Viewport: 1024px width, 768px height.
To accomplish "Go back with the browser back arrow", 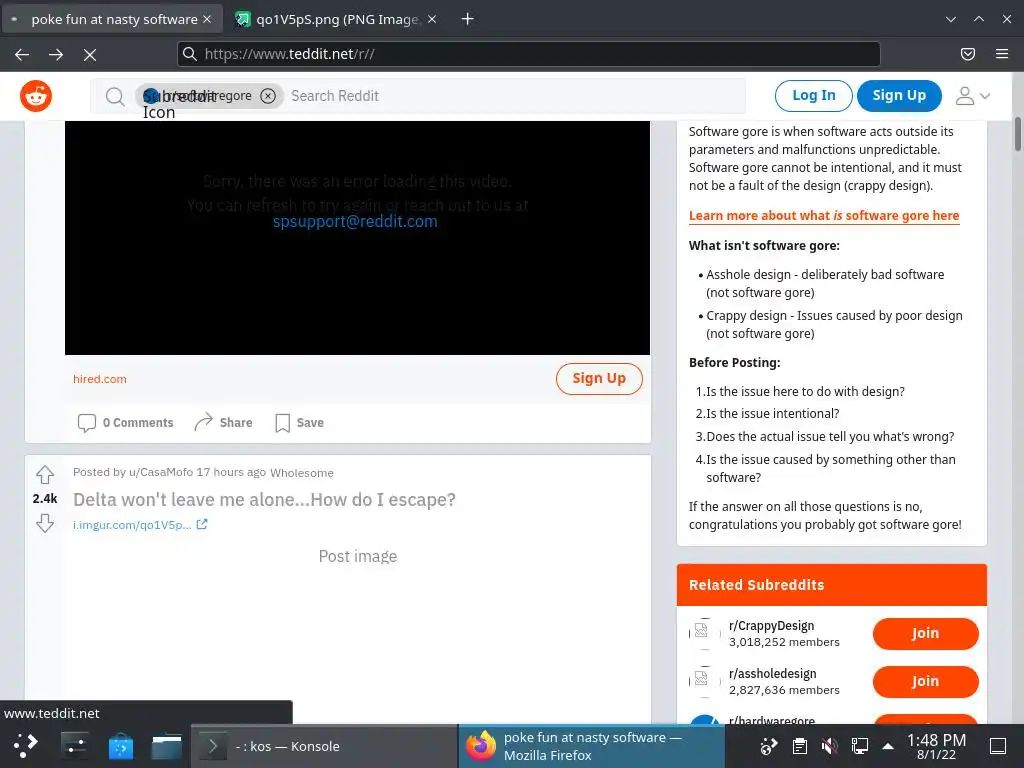I will click(22, 54).
